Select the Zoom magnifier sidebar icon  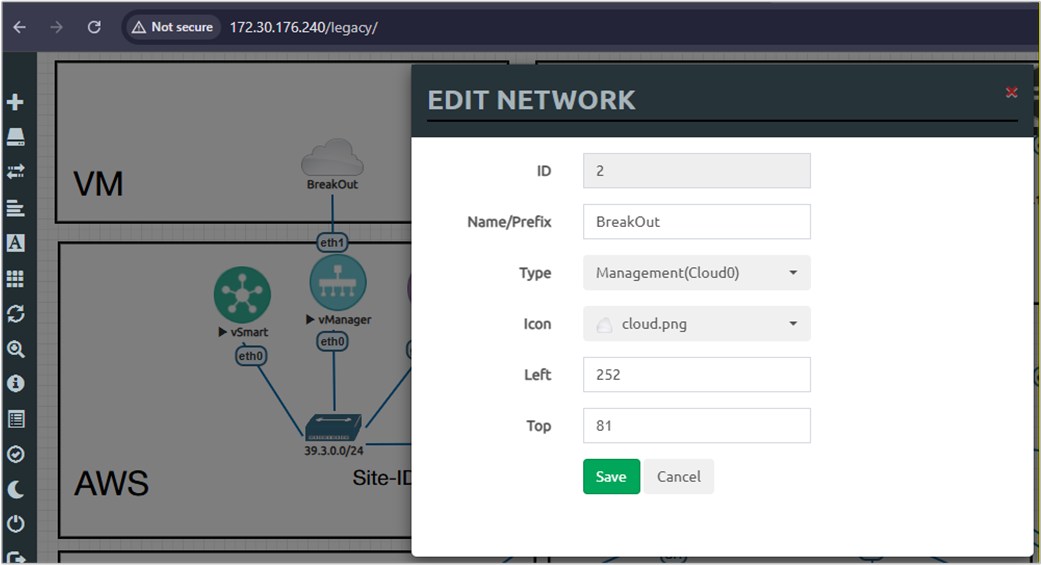15,349
